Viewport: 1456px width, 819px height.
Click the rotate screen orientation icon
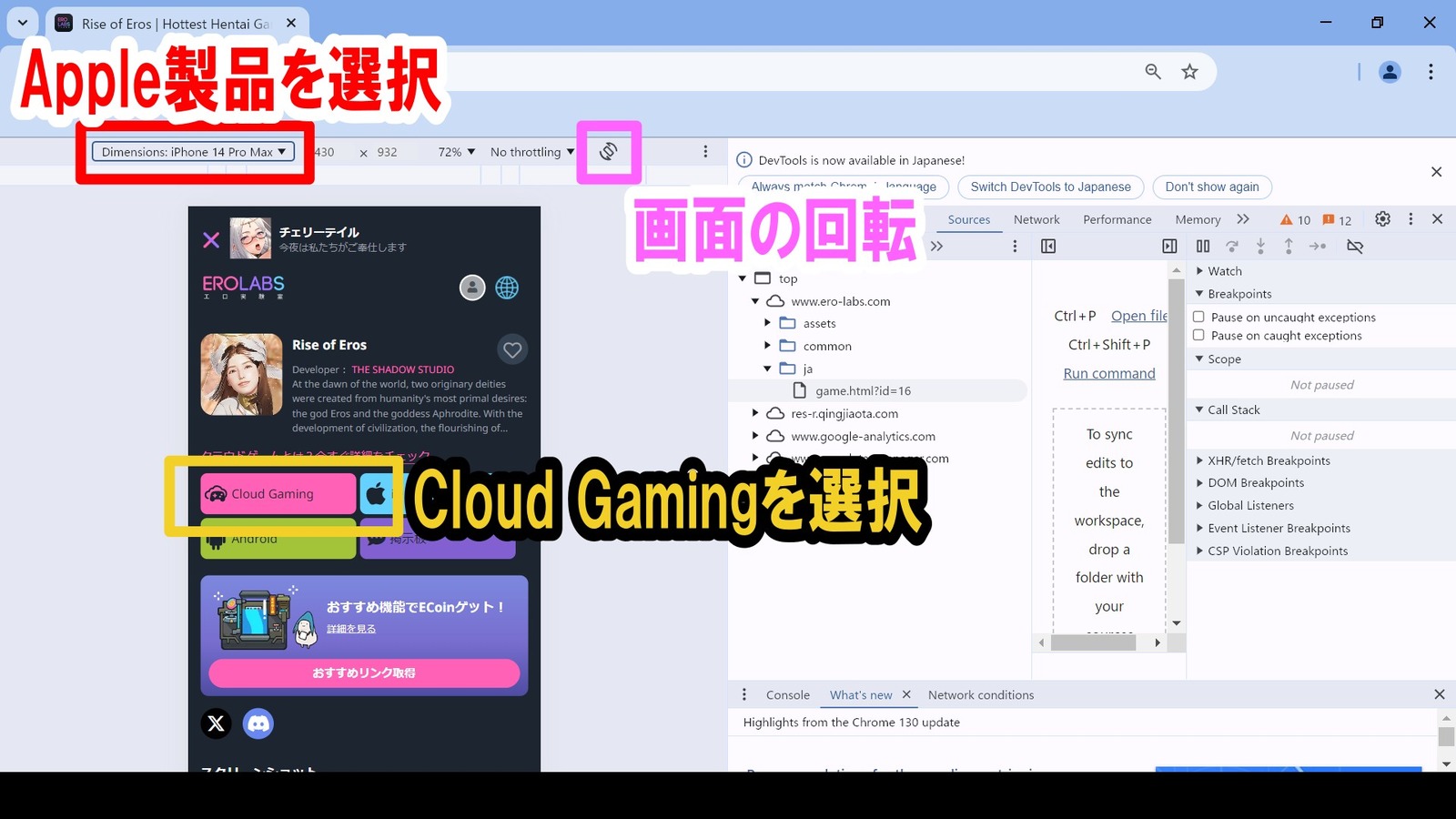point(610,152)
